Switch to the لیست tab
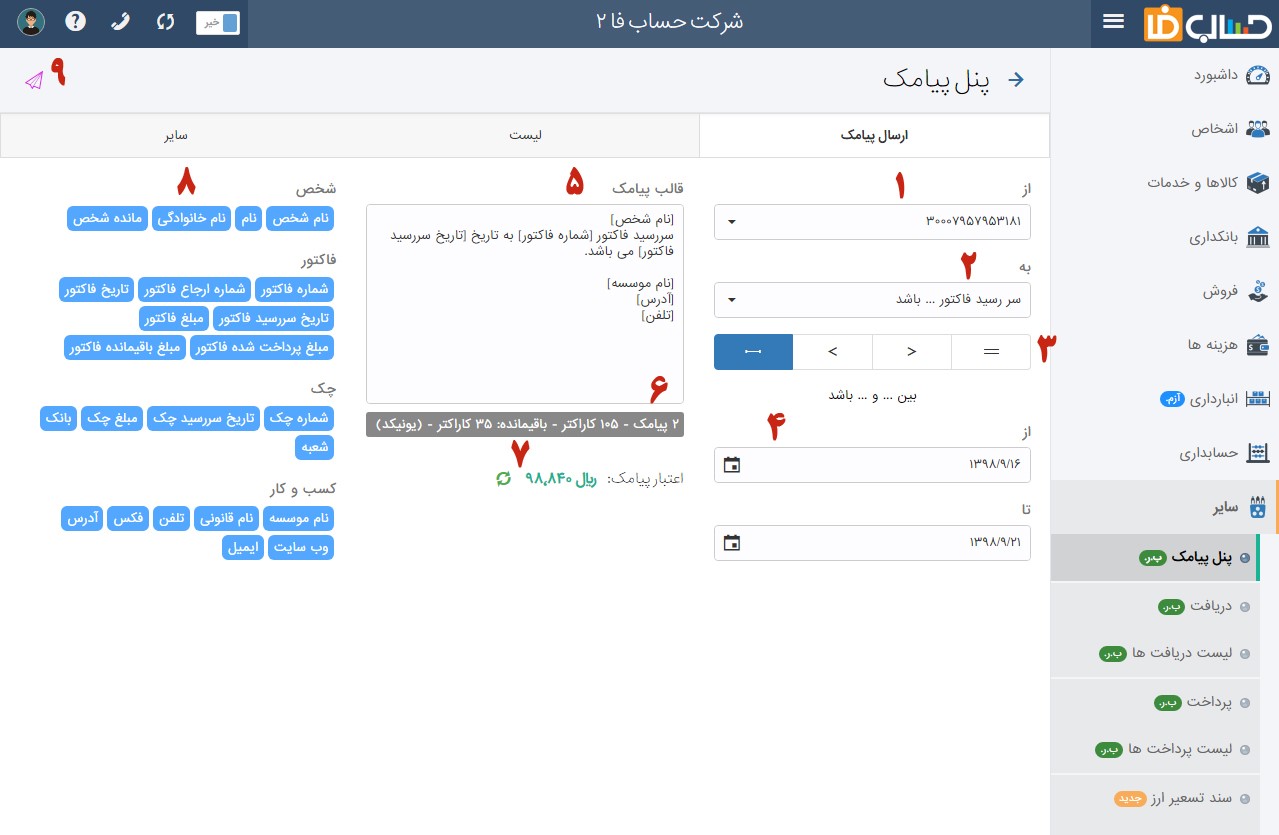Screen dimensions: 1279x835 525,135
